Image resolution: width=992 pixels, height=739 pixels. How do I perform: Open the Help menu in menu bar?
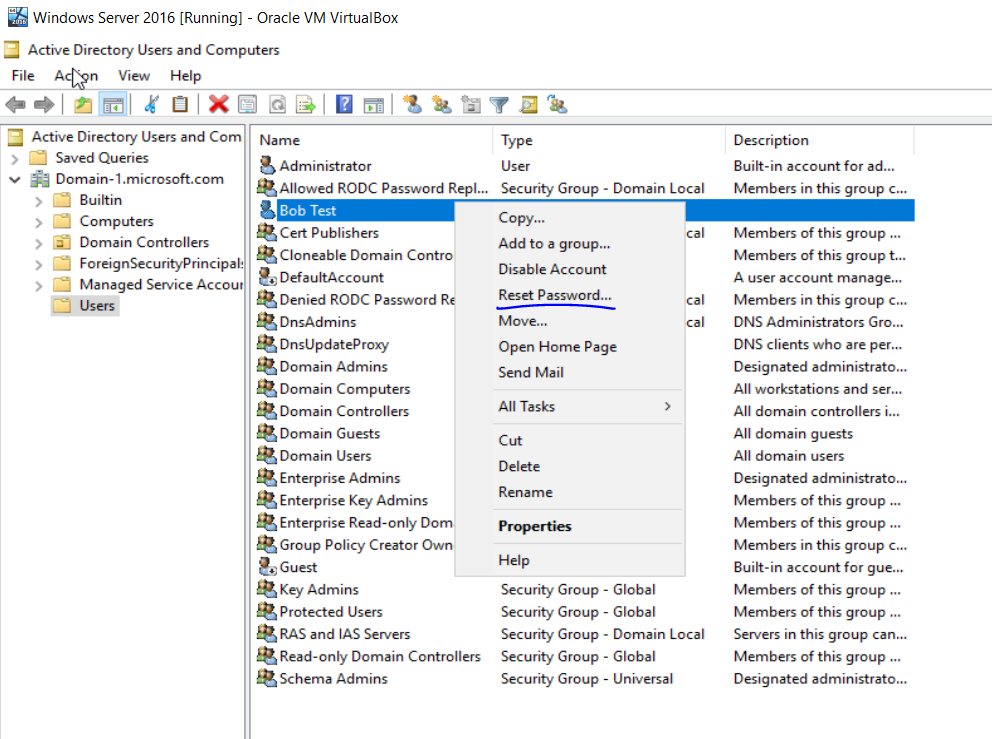(185, 75)
